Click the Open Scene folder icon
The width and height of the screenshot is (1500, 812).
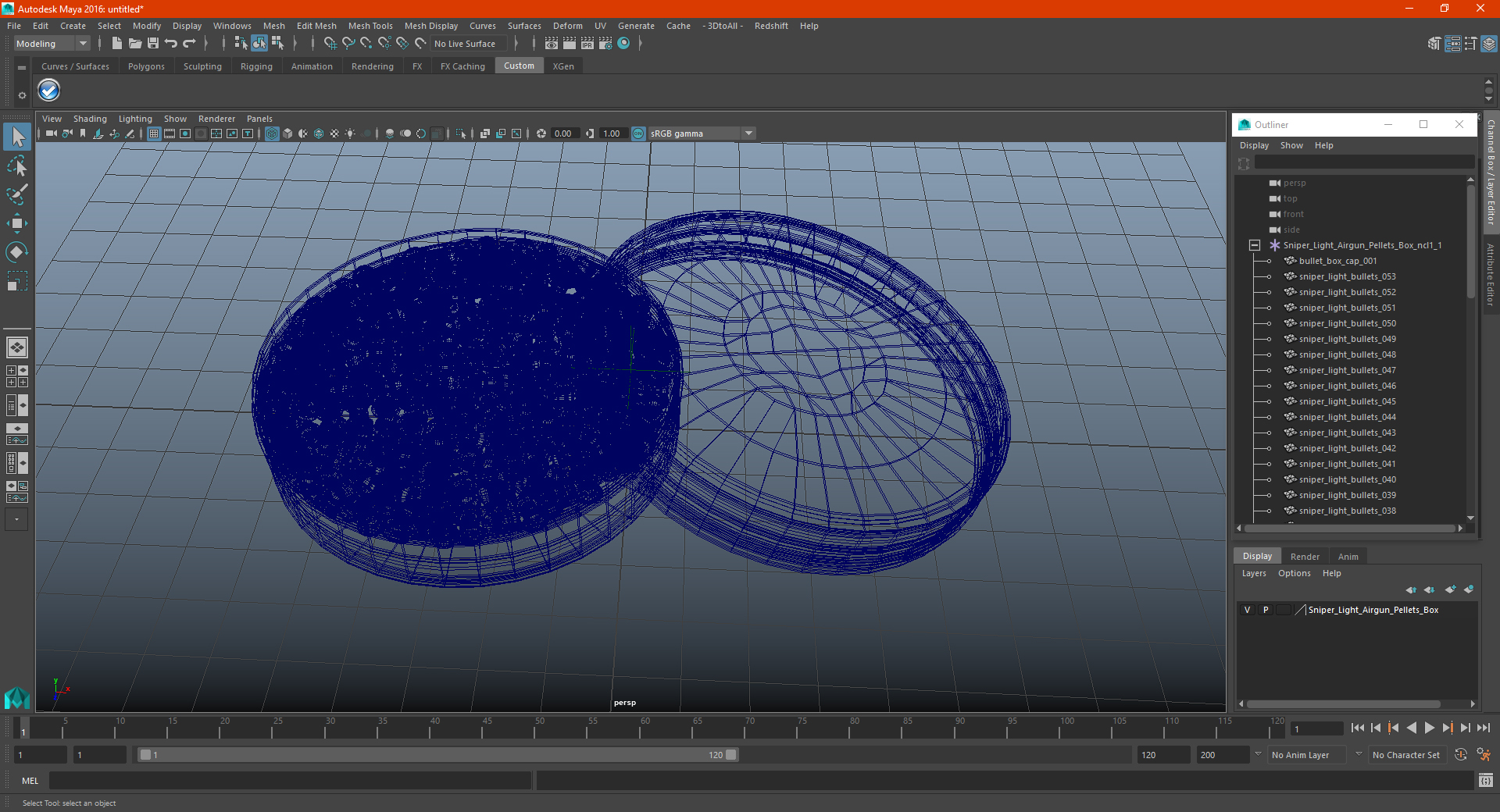point(134,44)
